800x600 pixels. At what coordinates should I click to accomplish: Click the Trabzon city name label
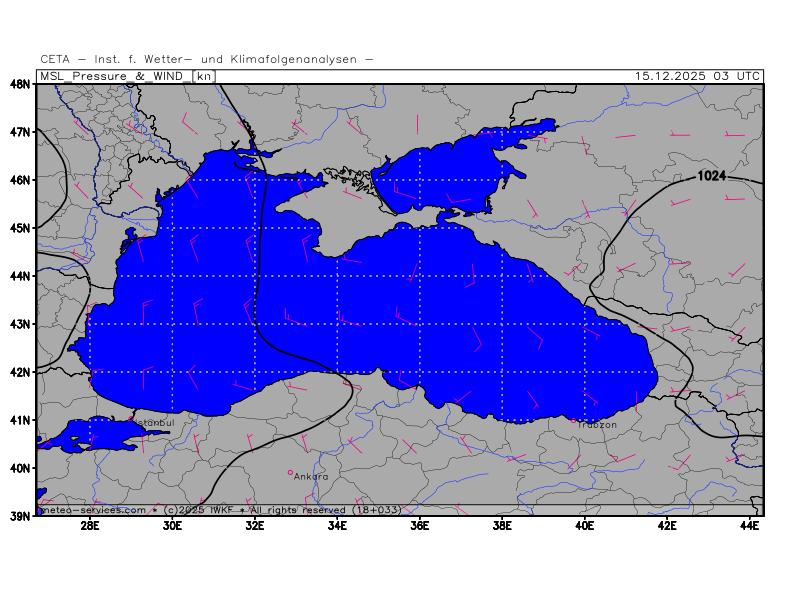coord(597,425)
